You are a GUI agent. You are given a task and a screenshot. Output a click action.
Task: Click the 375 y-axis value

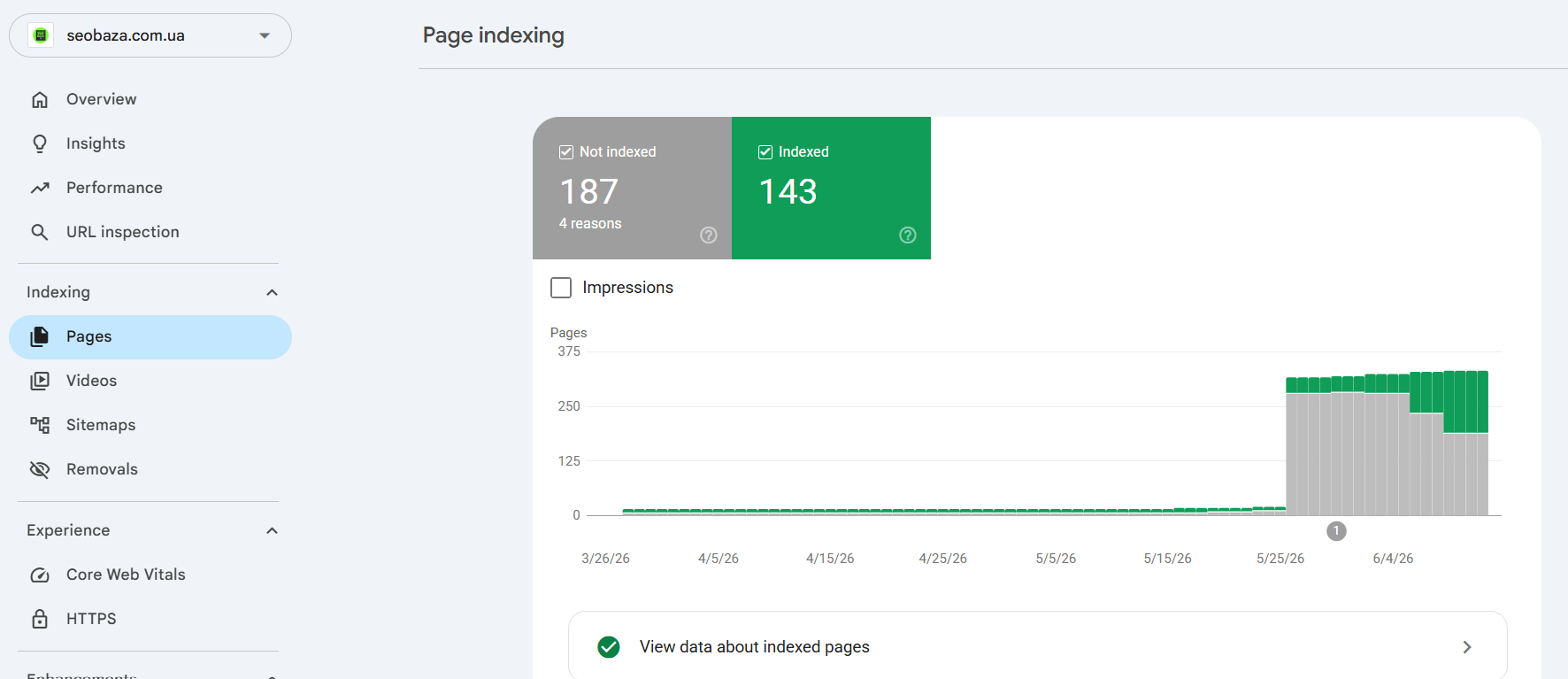coord(569,351)
